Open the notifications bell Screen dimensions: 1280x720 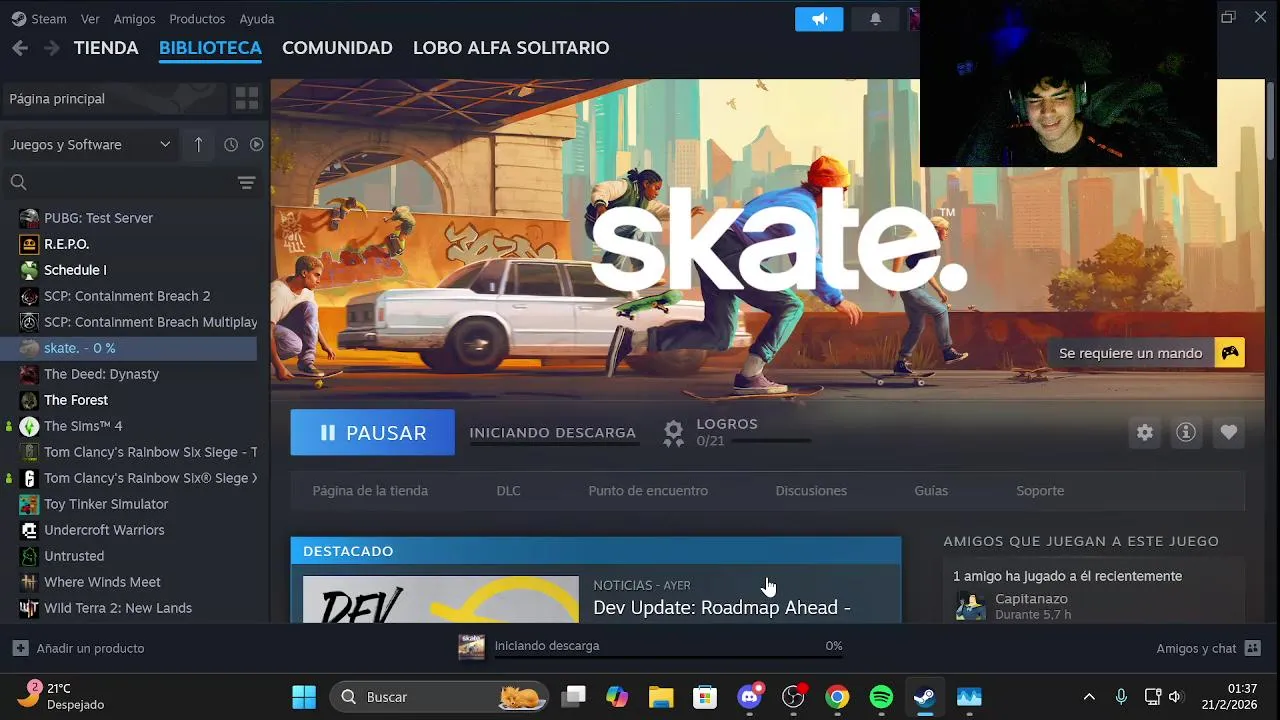875,19
